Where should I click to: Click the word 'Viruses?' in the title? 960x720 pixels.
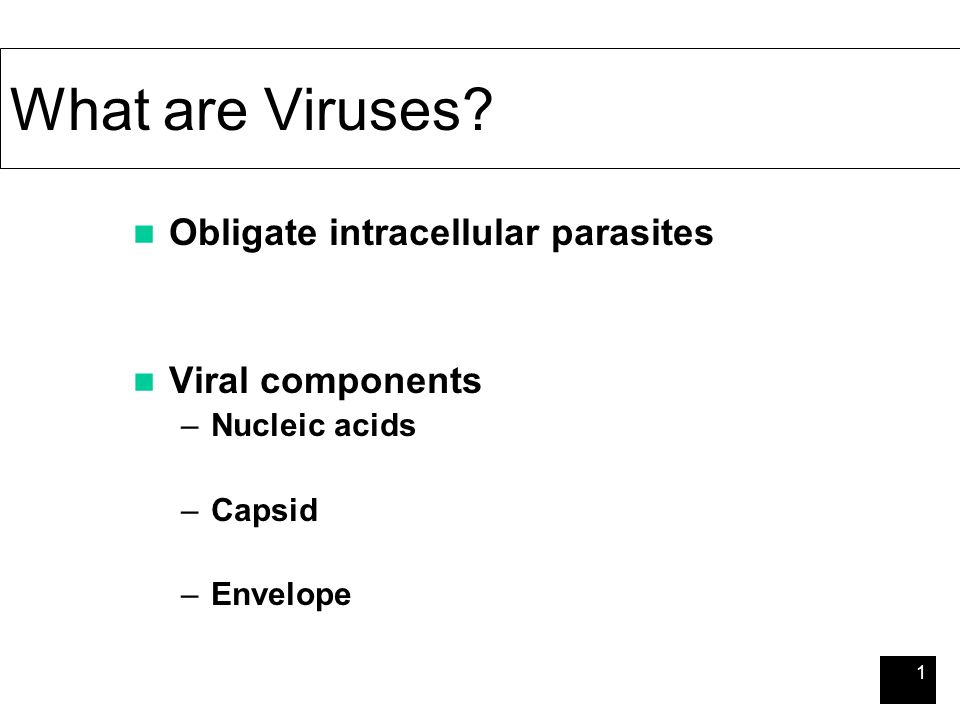pos(378,110)
